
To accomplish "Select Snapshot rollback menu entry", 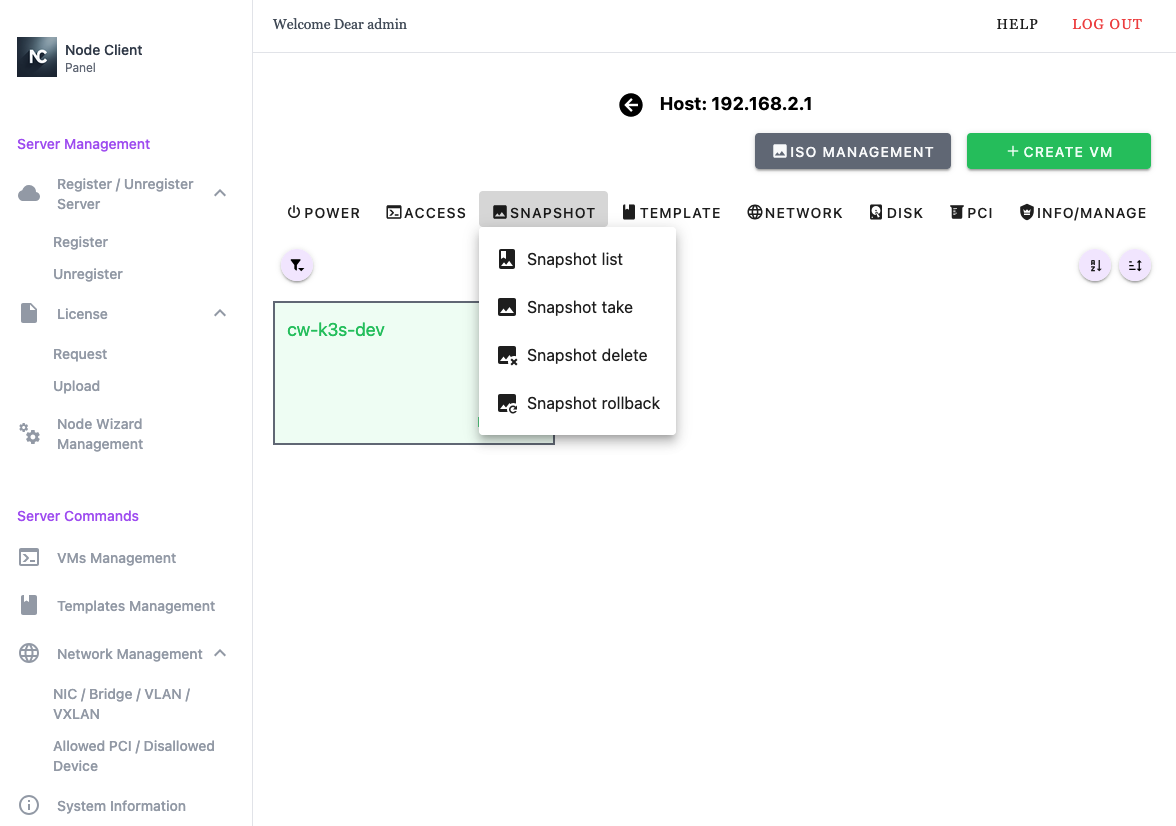I will coord(593,404).
